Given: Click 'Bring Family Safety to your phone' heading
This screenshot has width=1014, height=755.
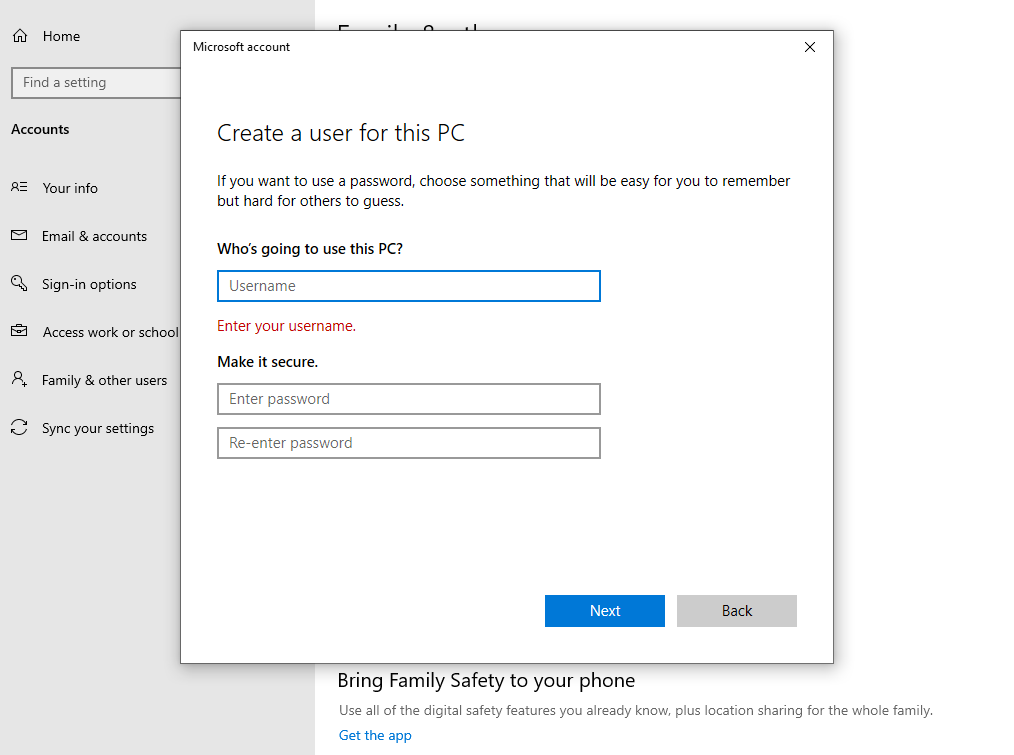Looking at the screenshot, I should click(486, 681).
